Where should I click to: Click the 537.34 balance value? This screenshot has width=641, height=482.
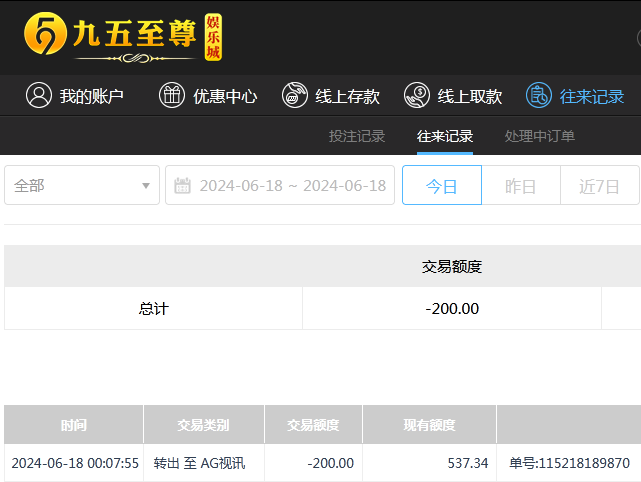(x=468, y=463)
